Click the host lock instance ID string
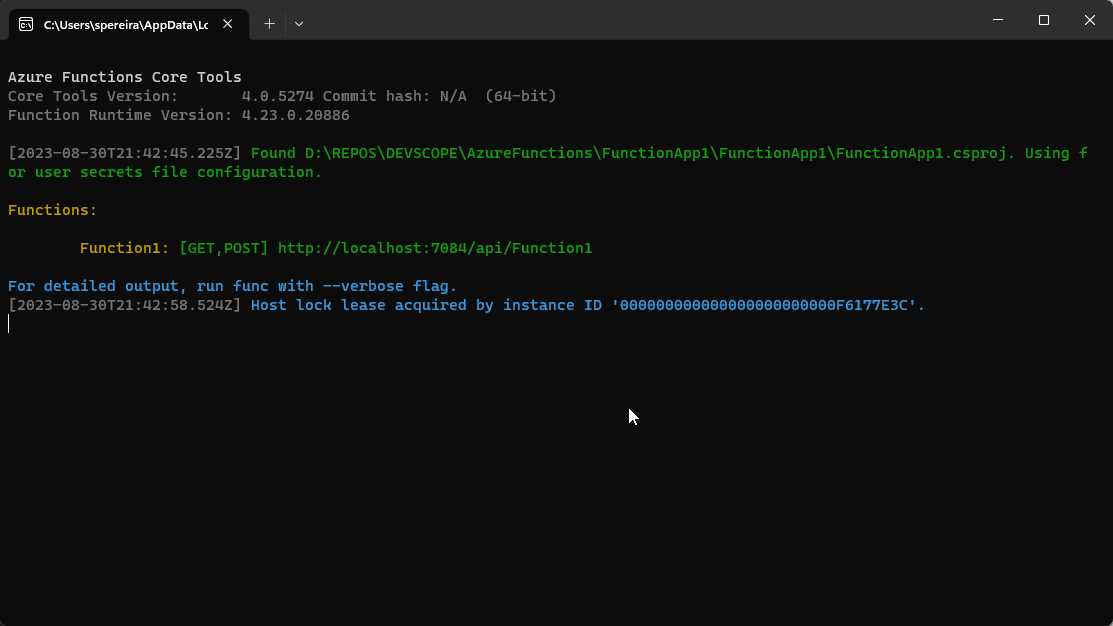The height and width of the screenshot is (626, 1113). [x=768, y=305]
